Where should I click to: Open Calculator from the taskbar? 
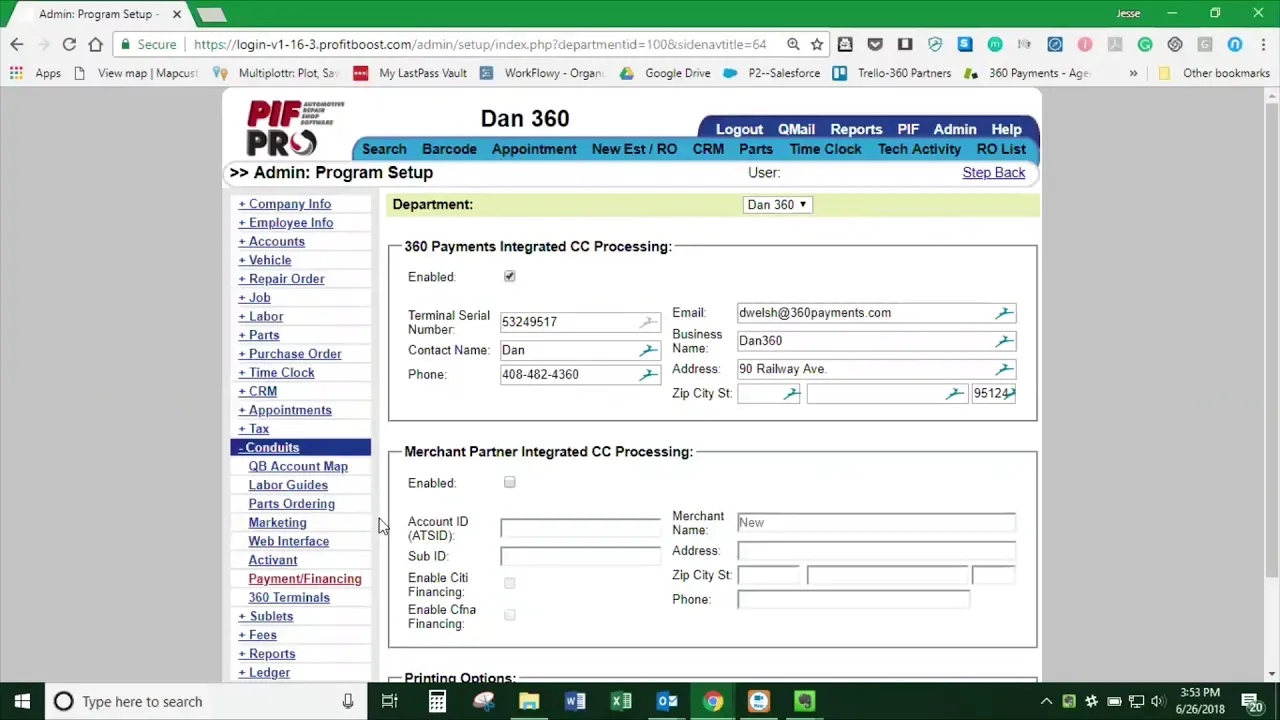pos(437,701)
